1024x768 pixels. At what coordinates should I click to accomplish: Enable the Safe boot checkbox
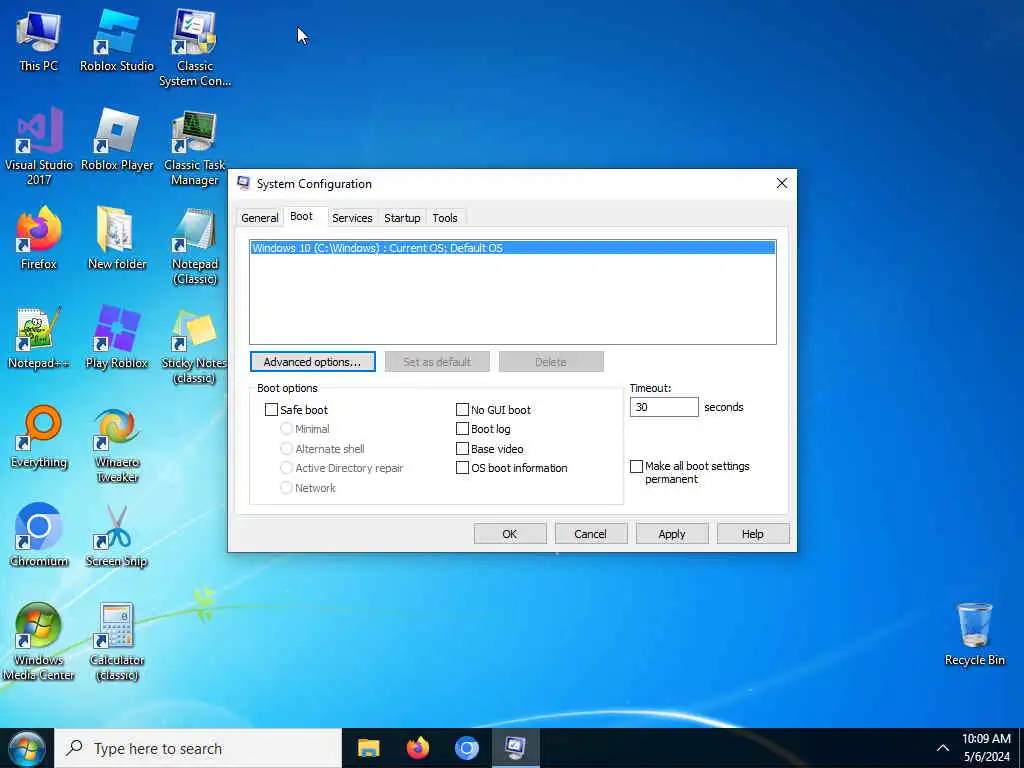coord(271,409)
